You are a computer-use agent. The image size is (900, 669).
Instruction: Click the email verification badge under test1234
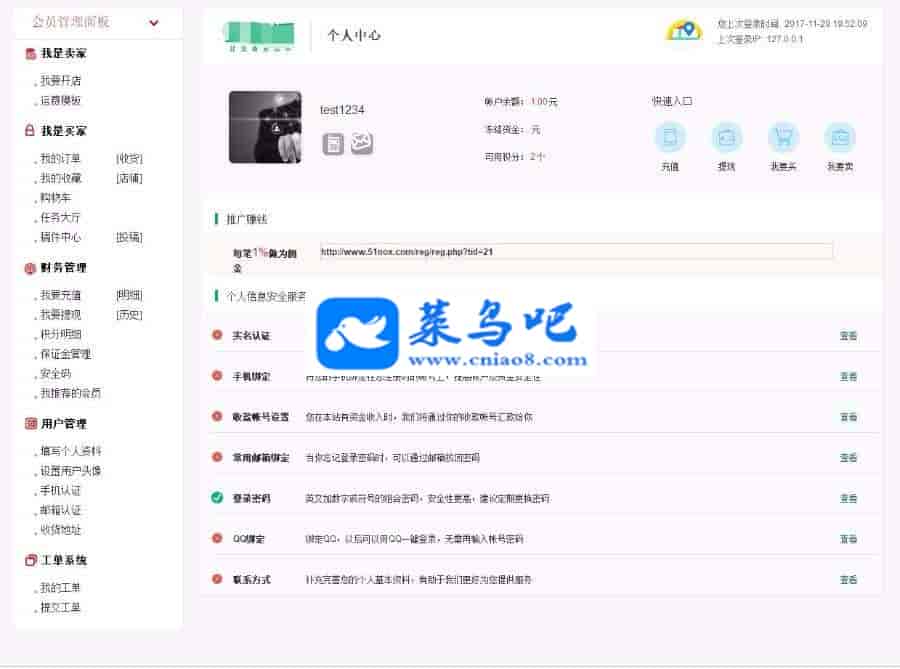click(x=361, y=144)
